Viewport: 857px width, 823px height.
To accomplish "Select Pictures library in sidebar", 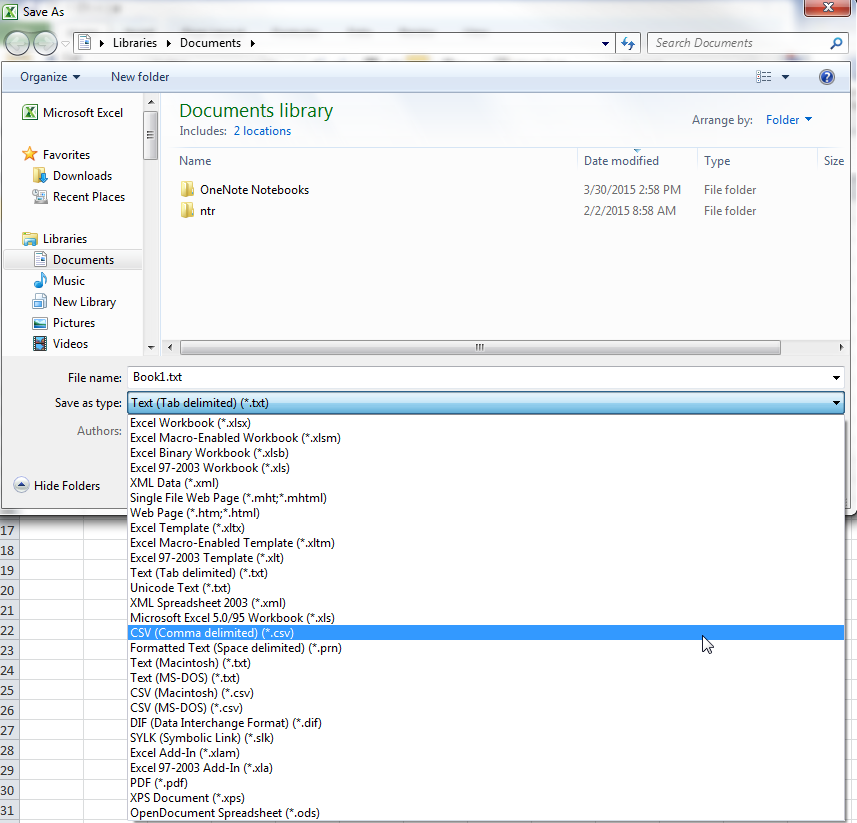I will point(64,323).
